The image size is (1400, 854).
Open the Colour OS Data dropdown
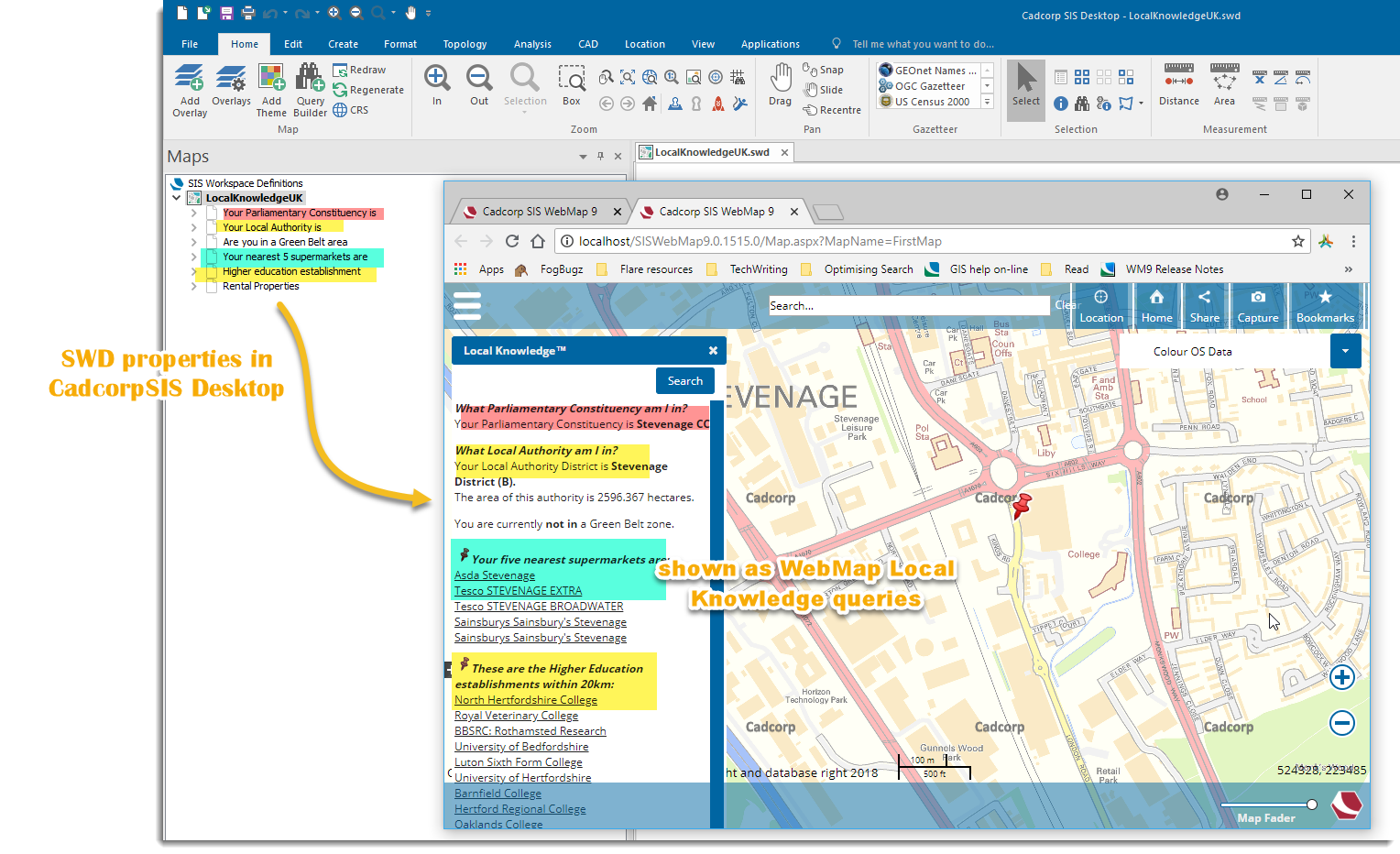click(x=1345, y=351)
